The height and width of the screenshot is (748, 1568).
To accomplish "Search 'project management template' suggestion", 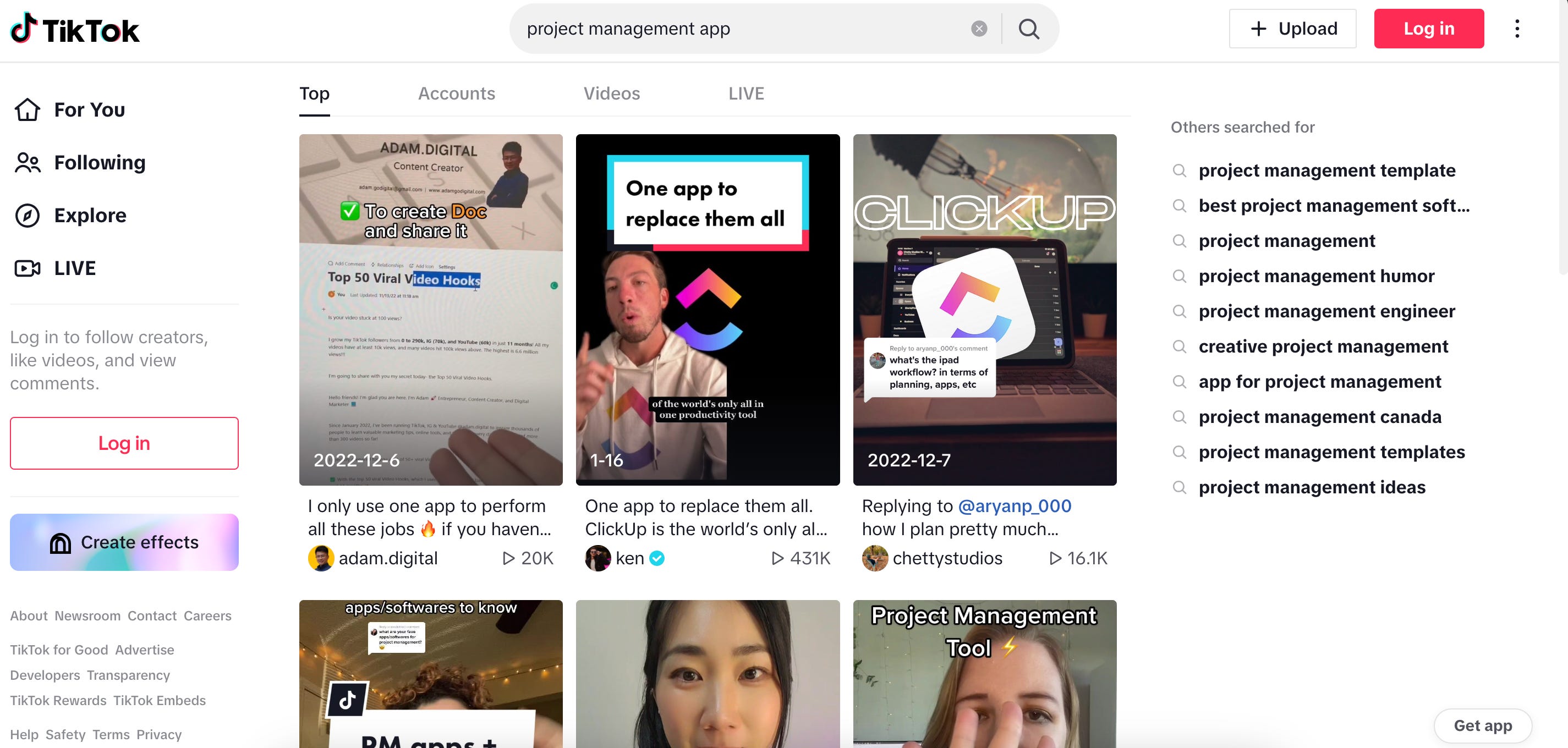I will 1327,170.
